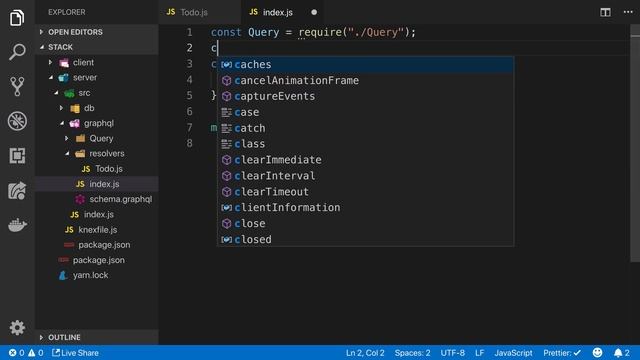640x360 pixels.
Task: Open the server package.json file
Action: (x=97, y=245)
